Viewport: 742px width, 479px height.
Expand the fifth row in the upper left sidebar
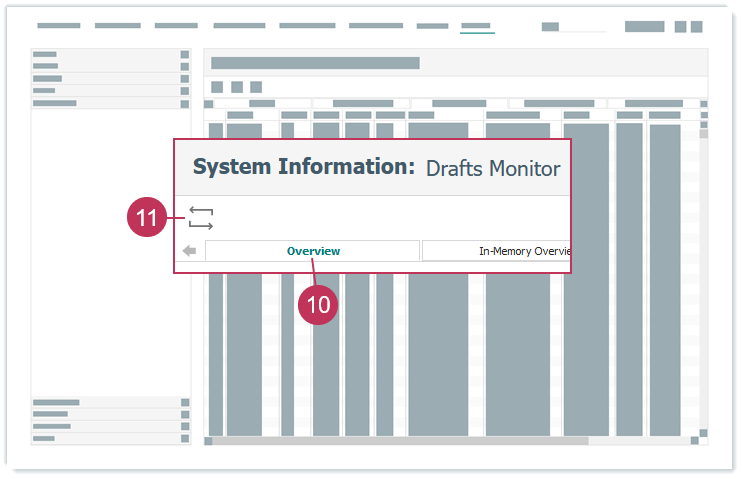coord(184,103)
